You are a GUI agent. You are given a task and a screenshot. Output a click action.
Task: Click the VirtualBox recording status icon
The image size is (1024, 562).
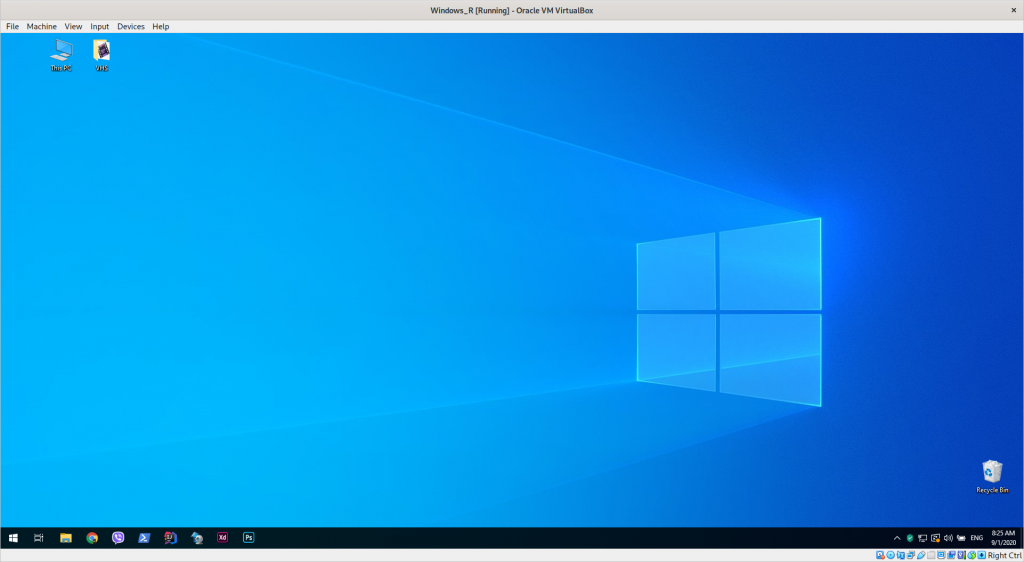point(952,555)
